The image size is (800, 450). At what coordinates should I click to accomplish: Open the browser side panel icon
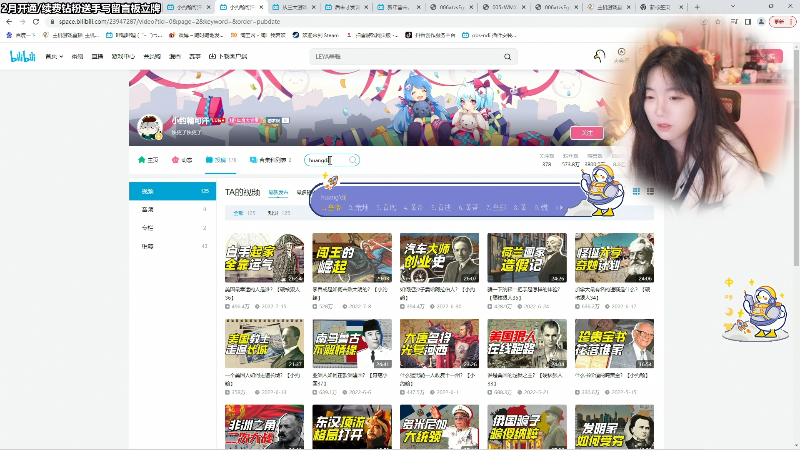747,22
